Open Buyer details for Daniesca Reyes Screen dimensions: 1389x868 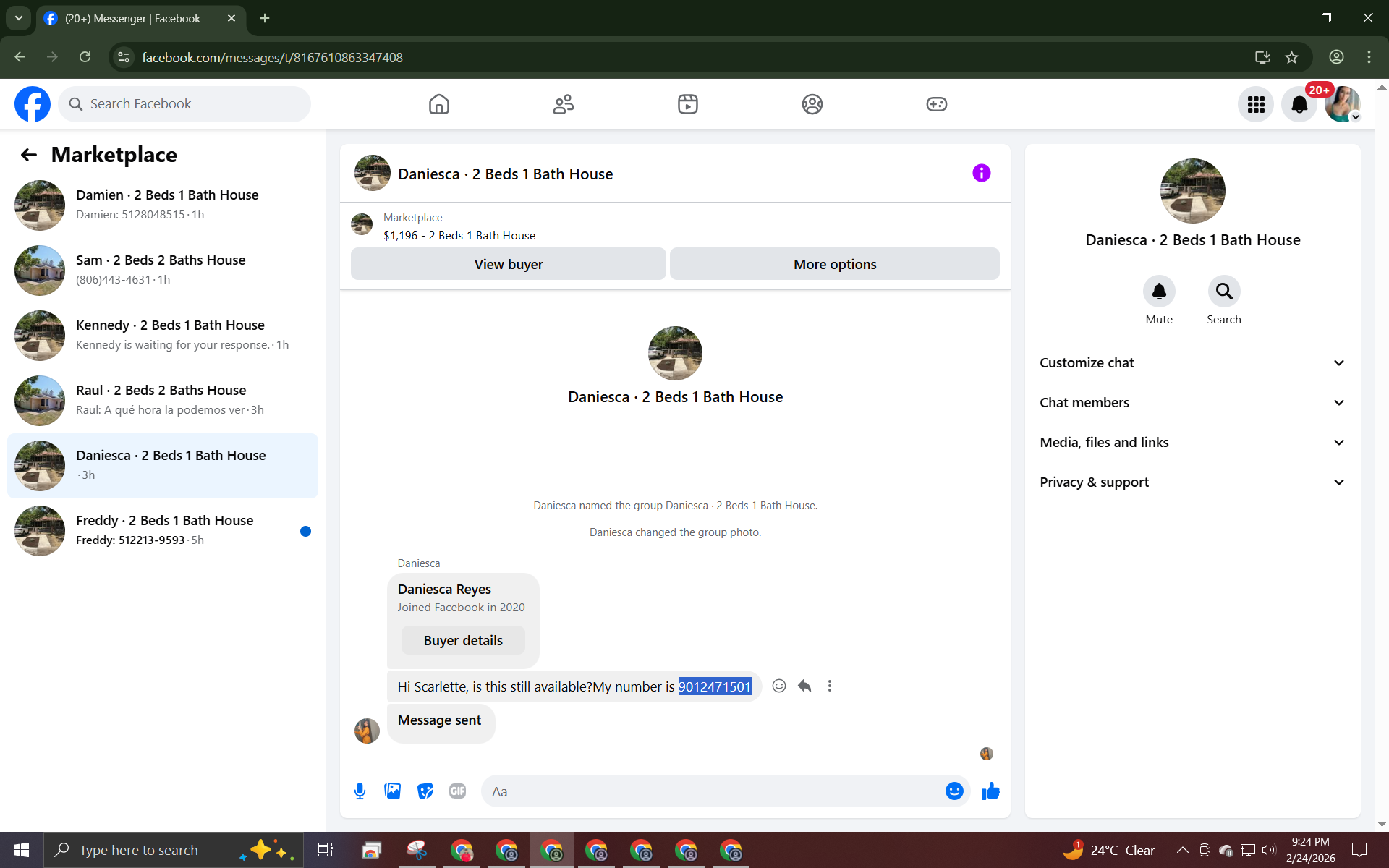coord(463,640)
